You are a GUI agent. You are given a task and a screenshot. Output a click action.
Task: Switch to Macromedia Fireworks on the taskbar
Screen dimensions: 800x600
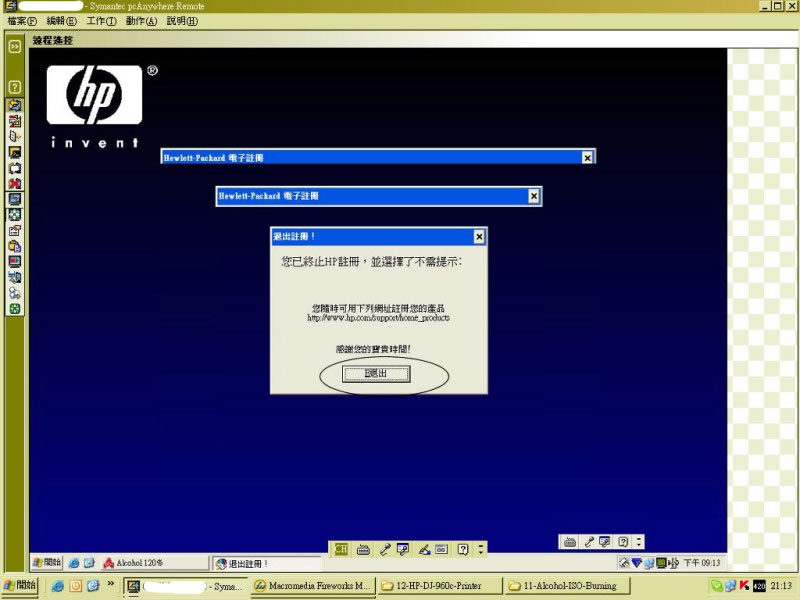pos(313,586)
